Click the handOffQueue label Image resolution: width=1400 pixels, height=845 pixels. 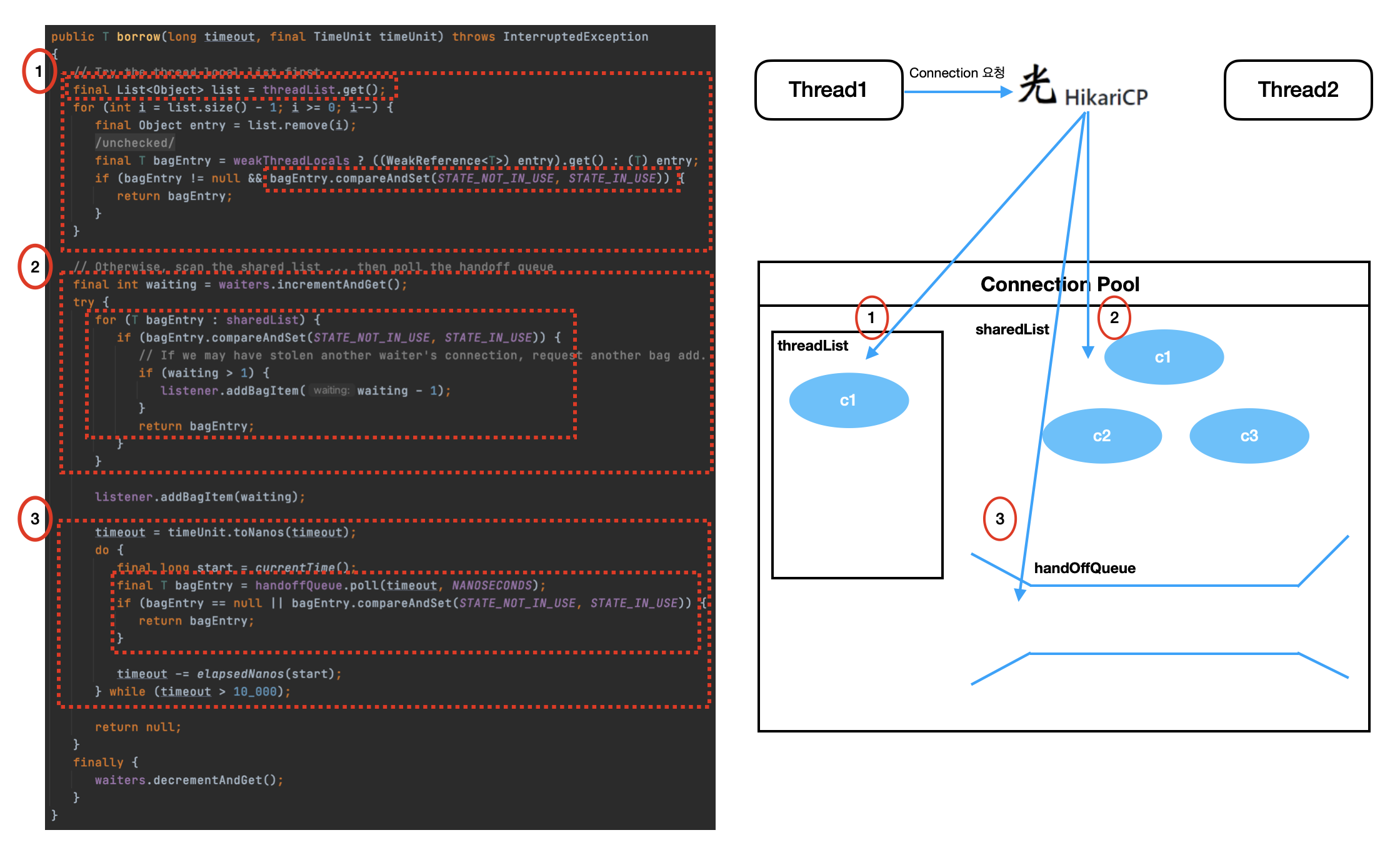click(x=1084, y=568)
